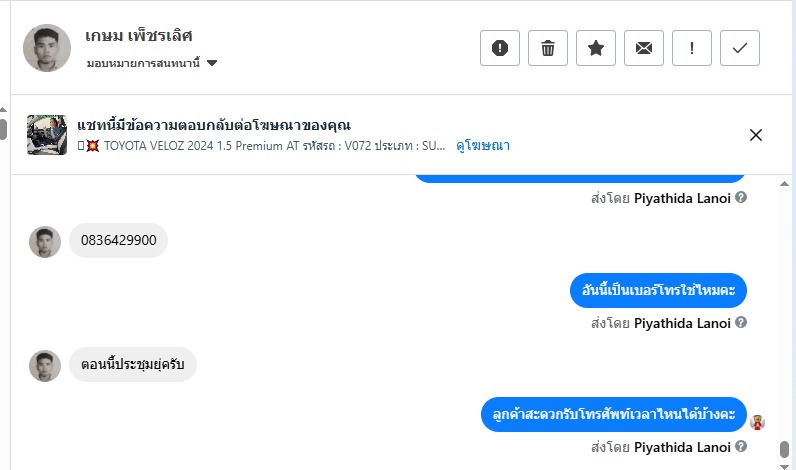
Task: Click the spam report icon button
Action: (x=500, y=48)
